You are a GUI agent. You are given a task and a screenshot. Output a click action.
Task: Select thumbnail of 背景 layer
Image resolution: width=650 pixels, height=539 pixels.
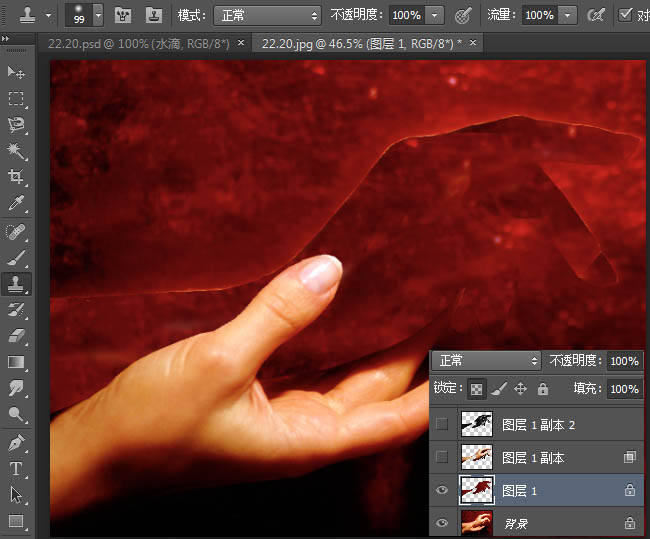[x=477, y=522]
